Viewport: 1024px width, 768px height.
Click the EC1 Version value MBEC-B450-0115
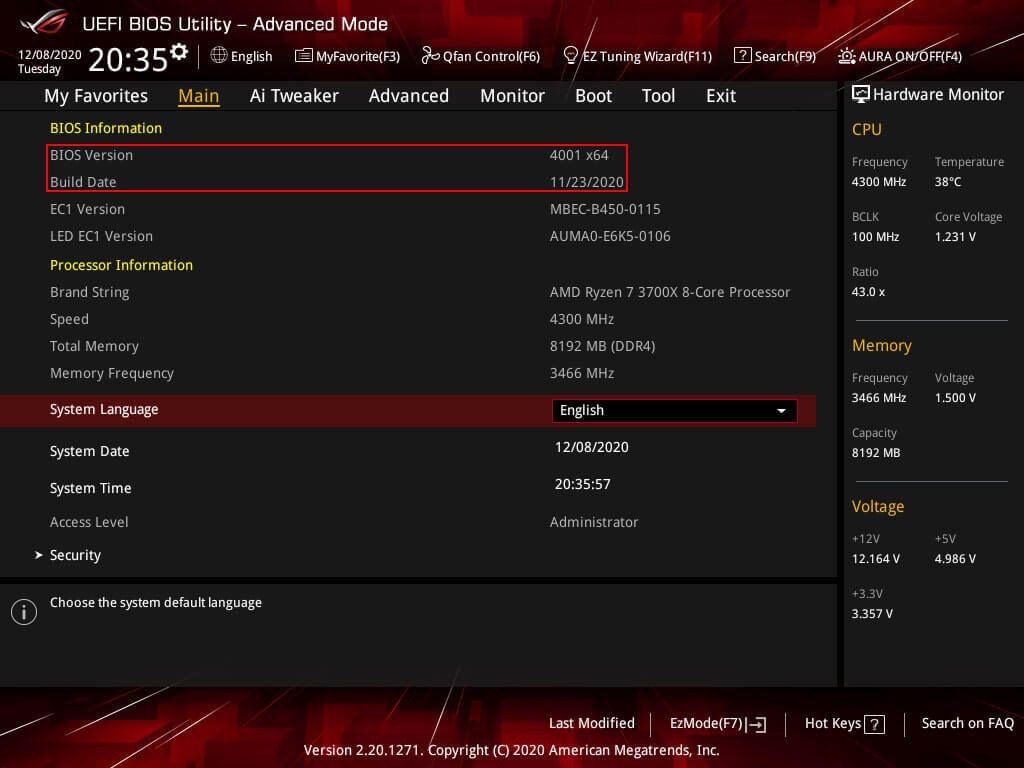click(x=605, y=209)
